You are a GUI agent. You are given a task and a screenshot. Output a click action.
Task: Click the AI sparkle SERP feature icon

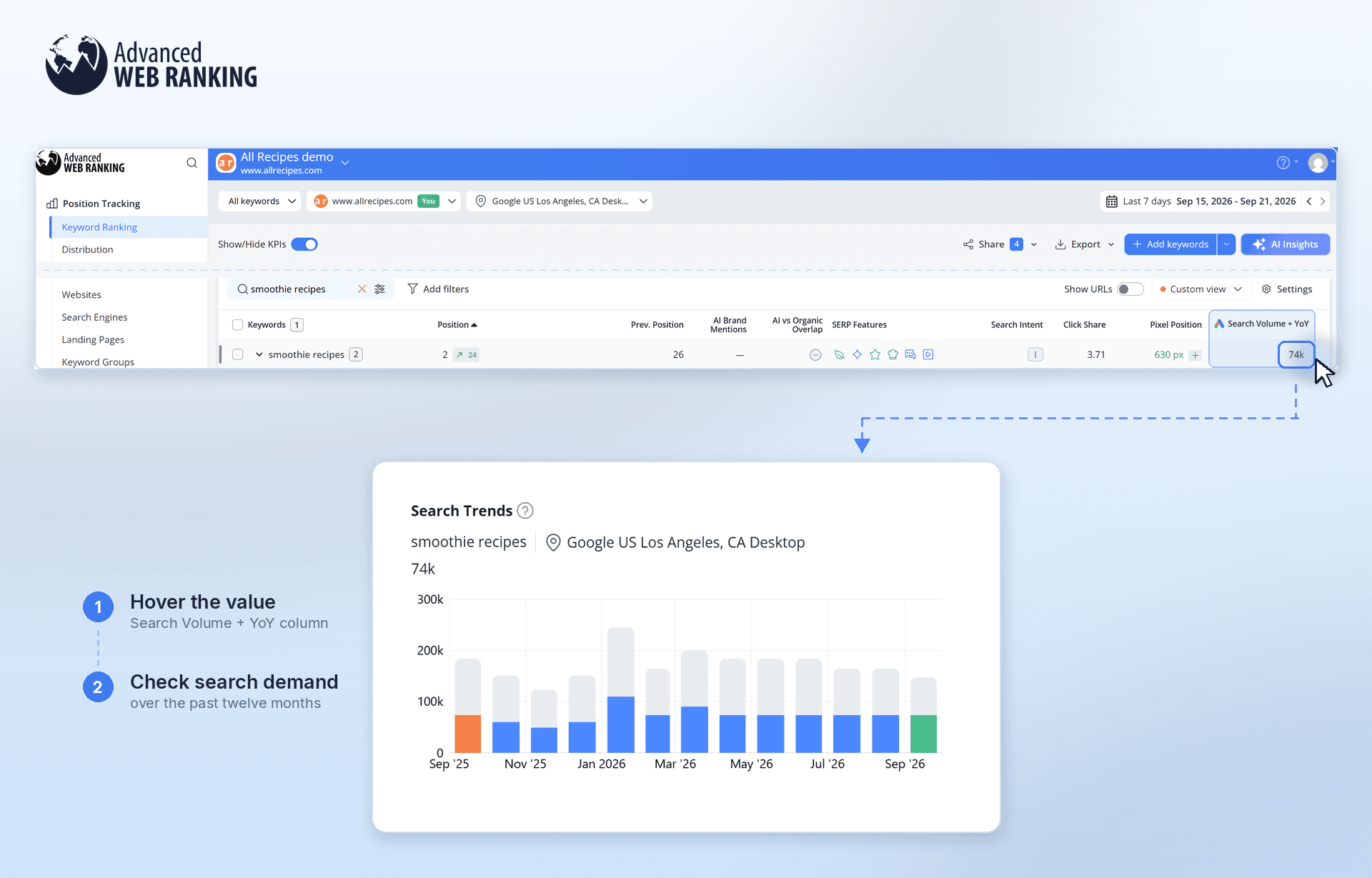tap(857, 354)
